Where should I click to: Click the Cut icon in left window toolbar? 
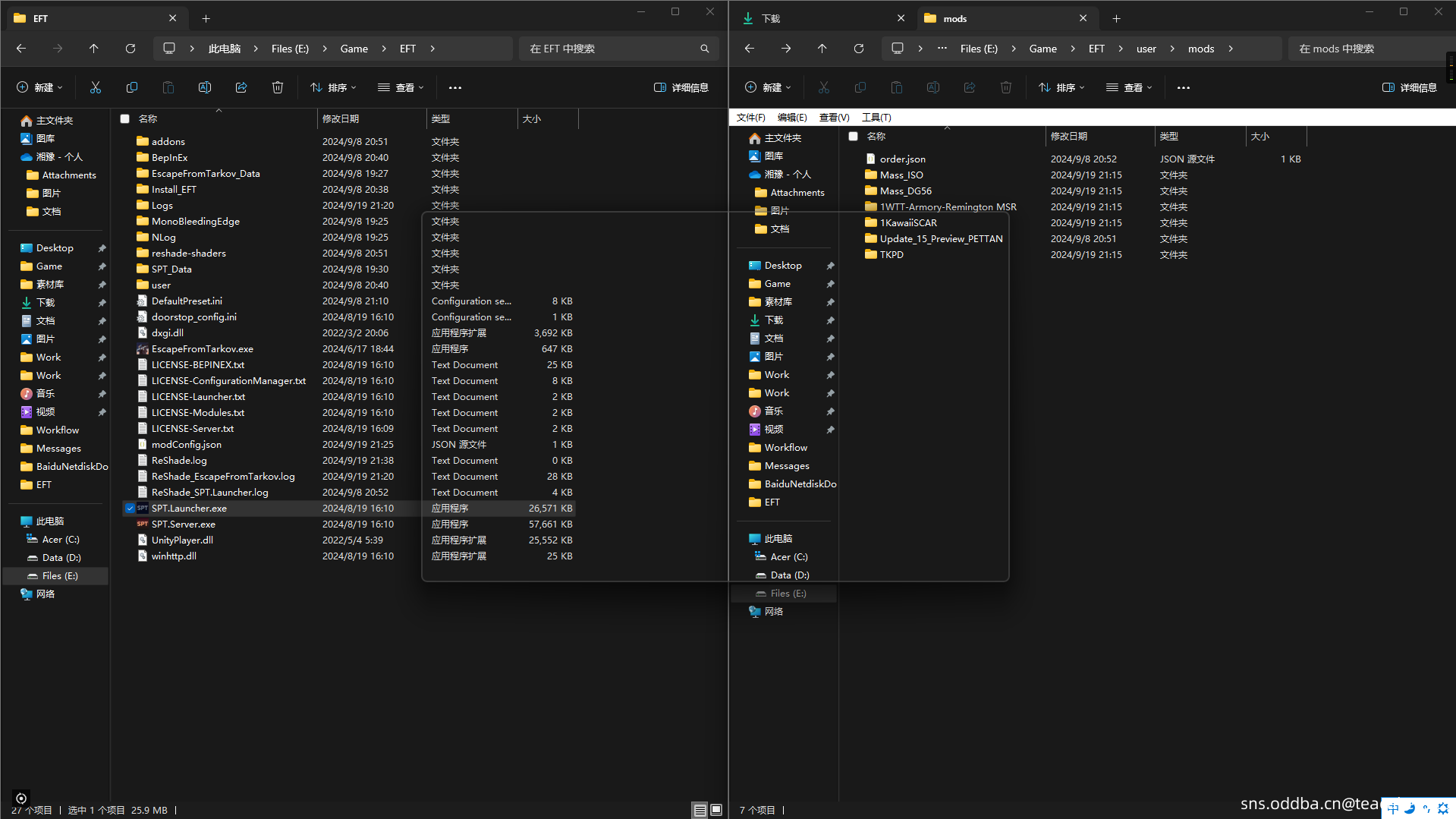coord(96,87)
